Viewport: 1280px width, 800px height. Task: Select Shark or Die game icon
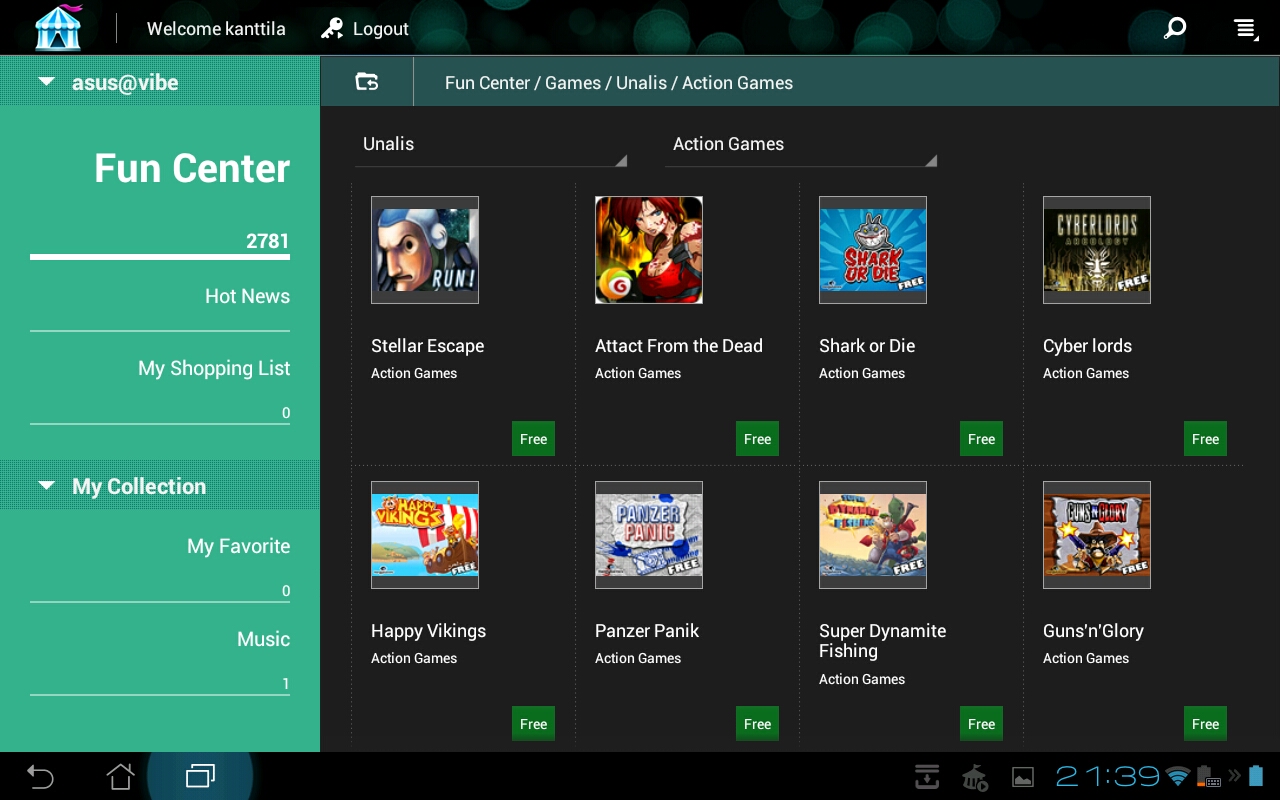click(x=873, y=250)
